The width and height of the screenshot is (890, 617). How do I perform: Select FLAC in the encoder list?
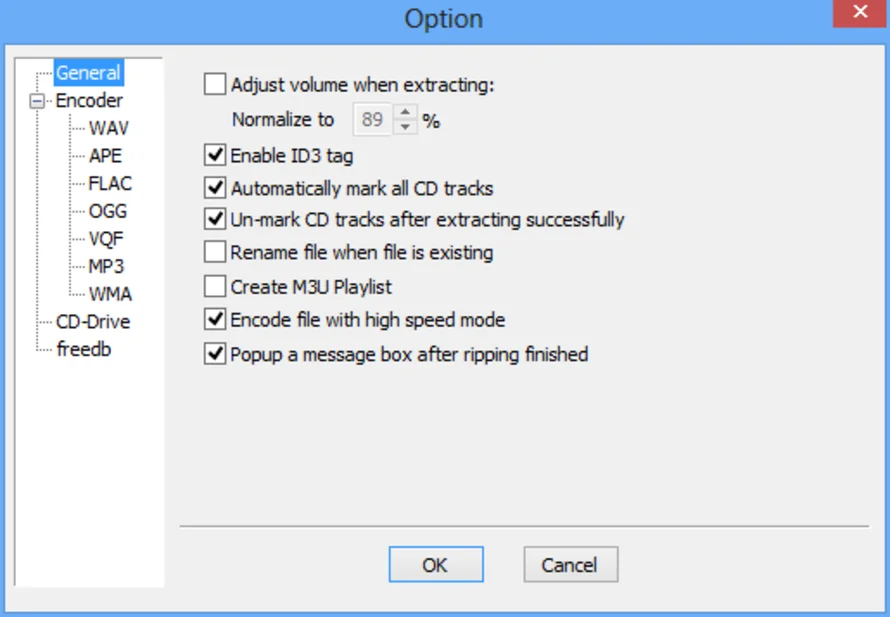coord(110,183)
